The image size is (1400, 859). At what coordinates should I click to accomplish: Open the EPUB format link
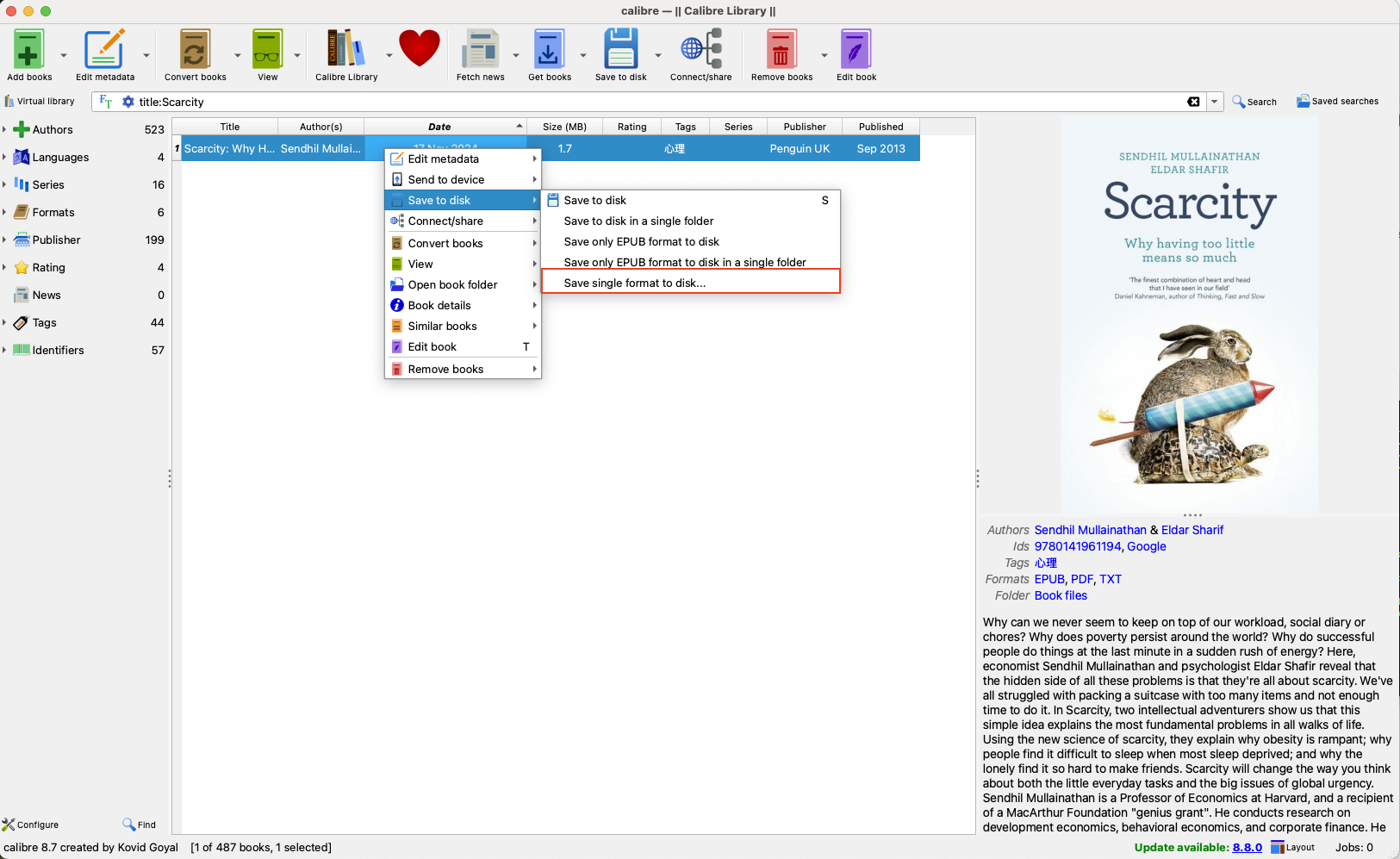coord(1049,579)
